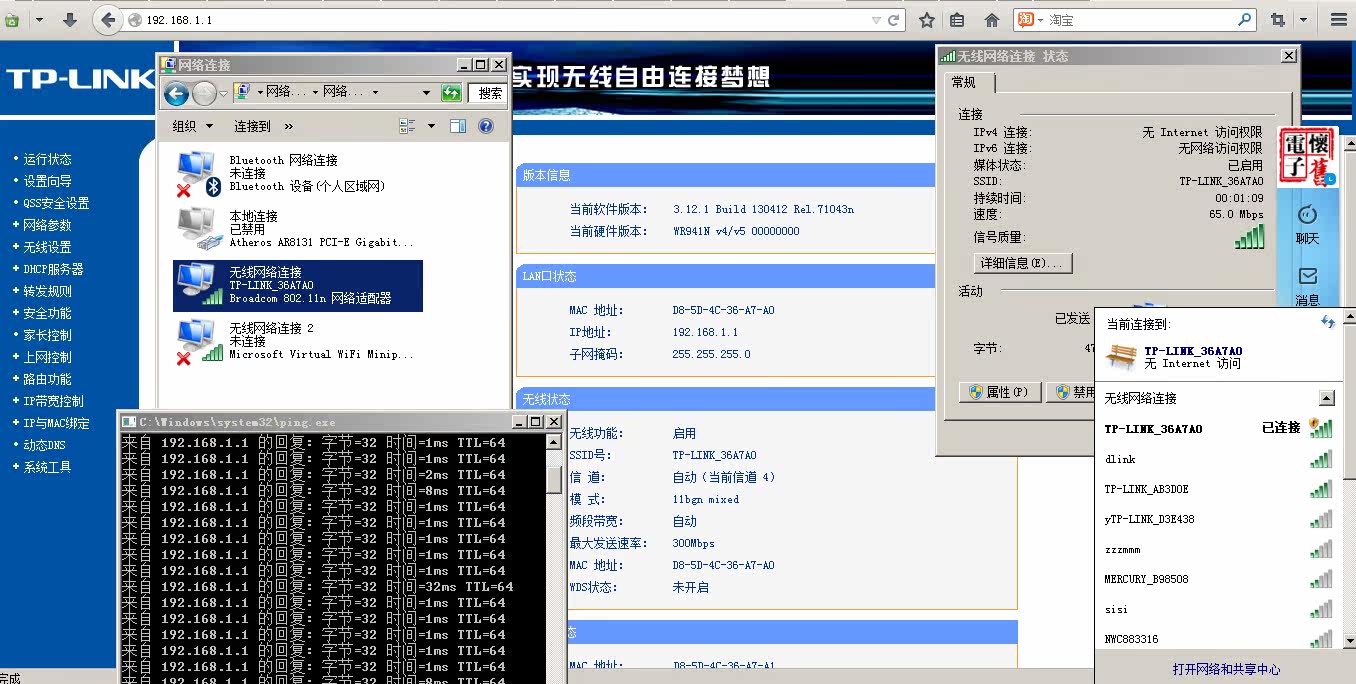Select the yTP-LINK_D3E438 wireless network
The width and height of the screenshot is (1356, 684).
[1218, 519]
